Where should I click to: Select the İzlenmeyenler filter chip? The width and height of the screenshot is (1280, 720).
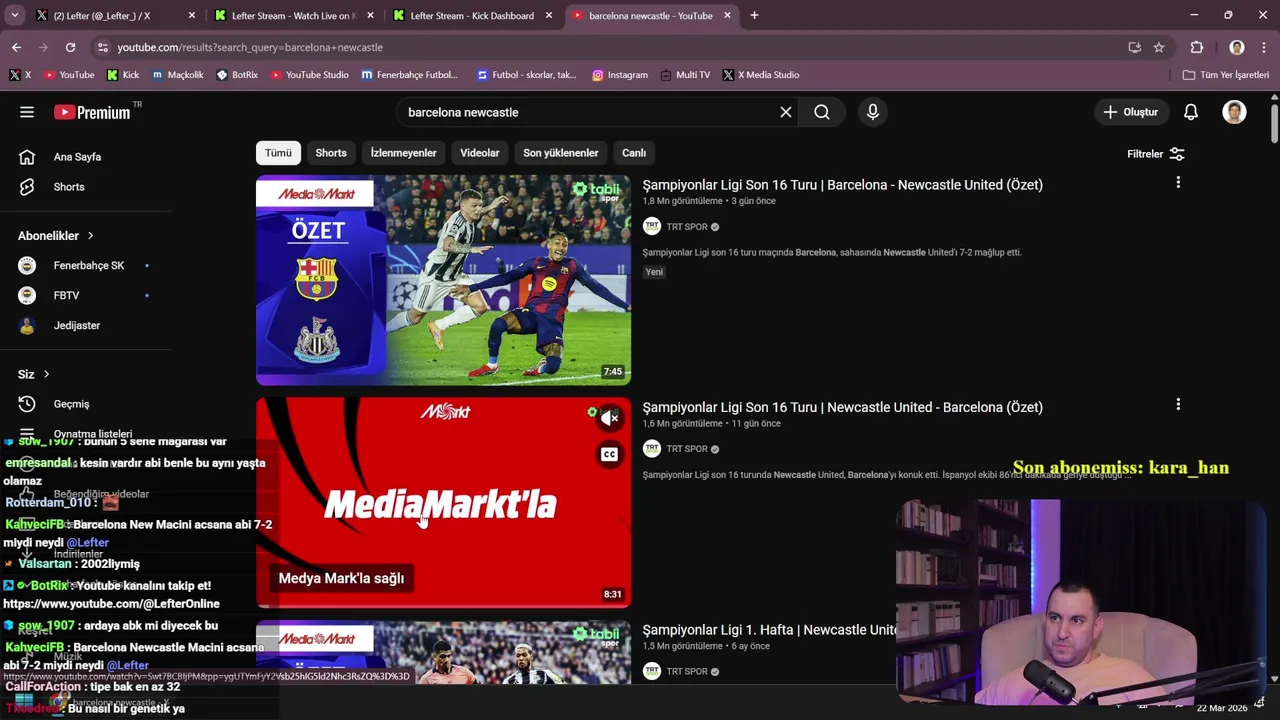point(404,153)
